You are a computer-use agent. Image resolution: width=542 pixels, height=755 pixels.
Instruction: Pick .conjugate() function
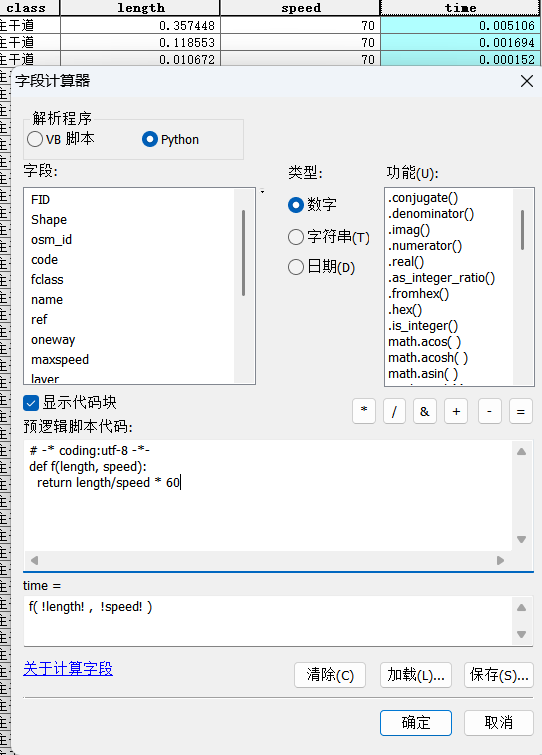tap(423, 198)
